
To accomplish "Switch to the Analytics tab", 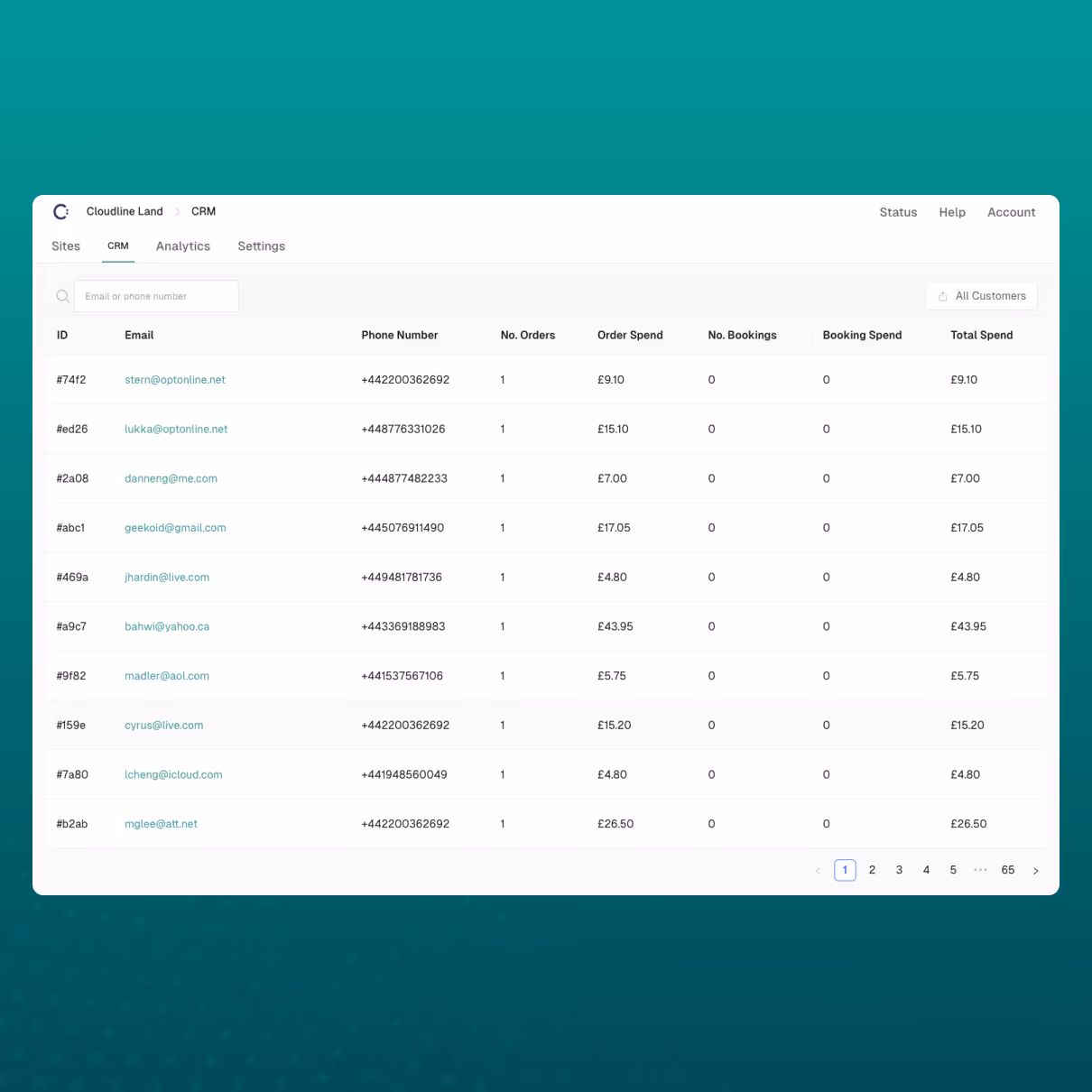I will pos(183,246).
